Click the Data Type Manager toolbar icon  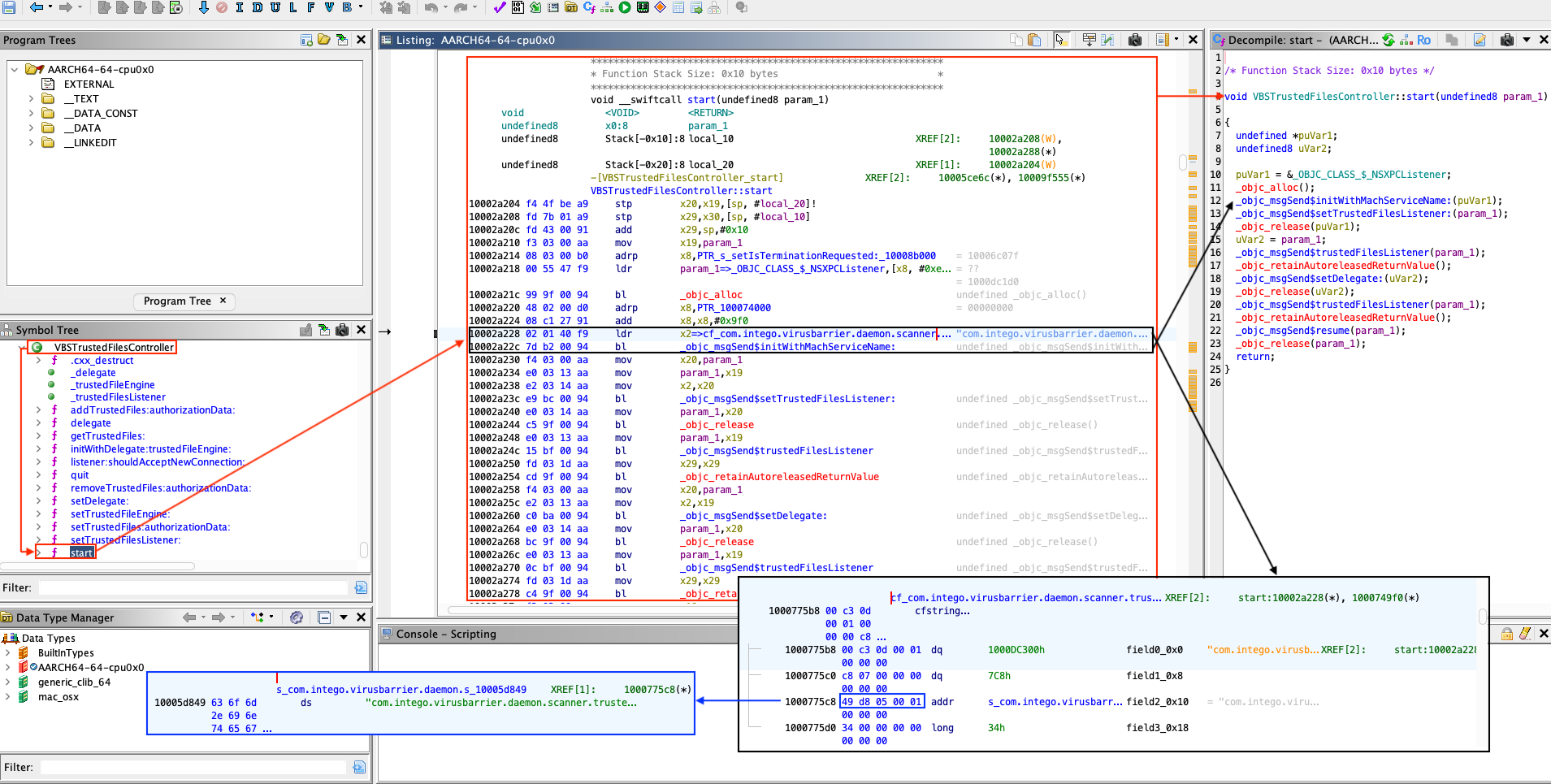point(571,7)
